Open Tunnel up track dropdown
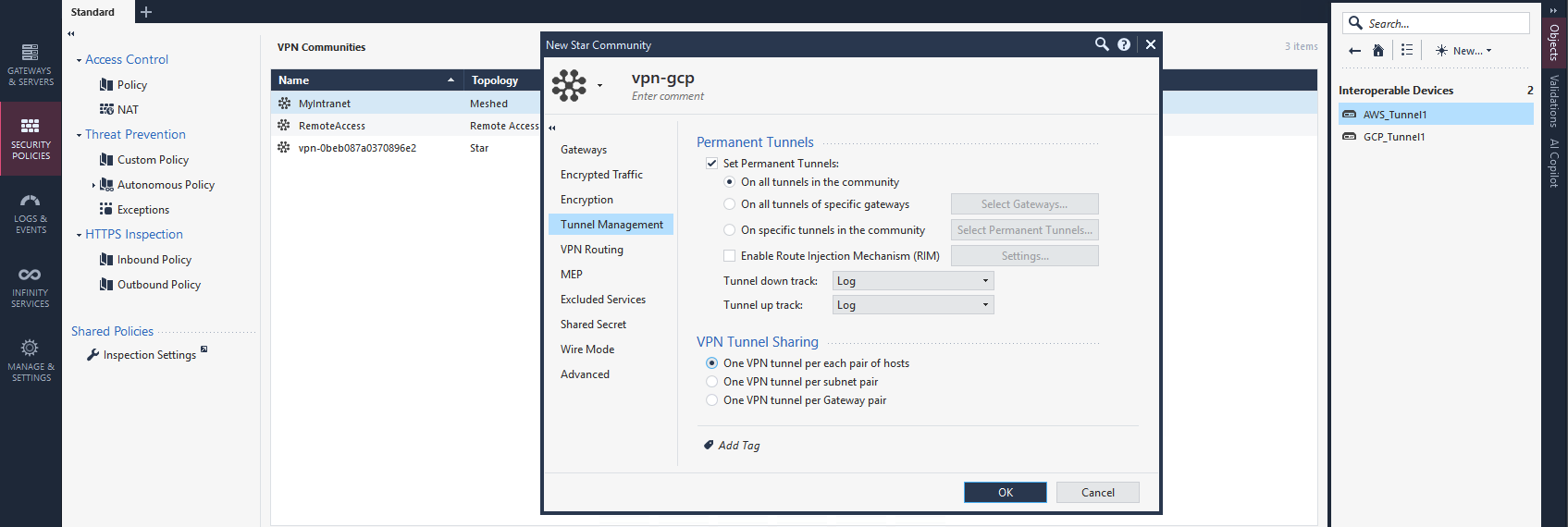Viewport: 1568px width, 527px height. pyautogui.click(x=912, y=305)
